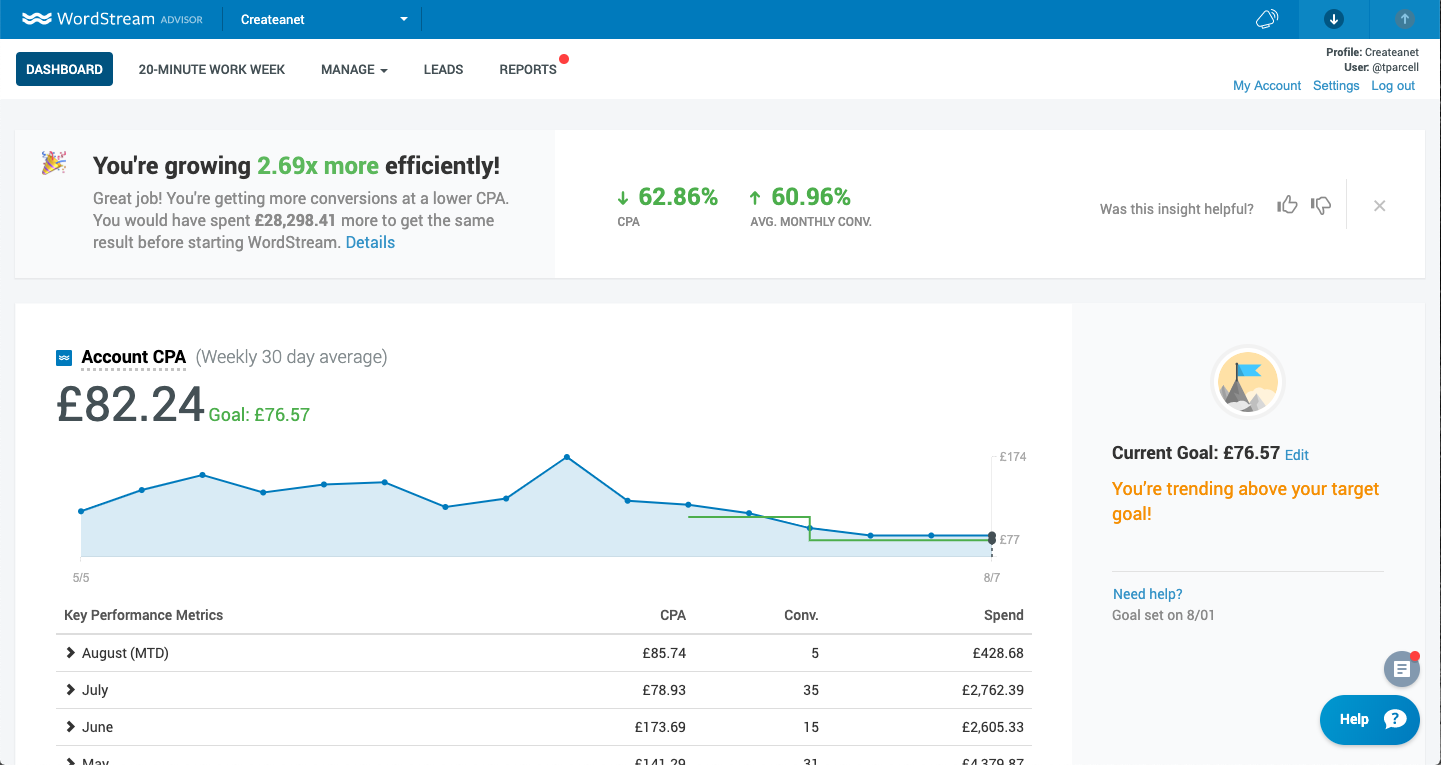Click the Key Performance Metrics header
The width and height of the screenshot is (1441, 765).
[x=144, y=615]
